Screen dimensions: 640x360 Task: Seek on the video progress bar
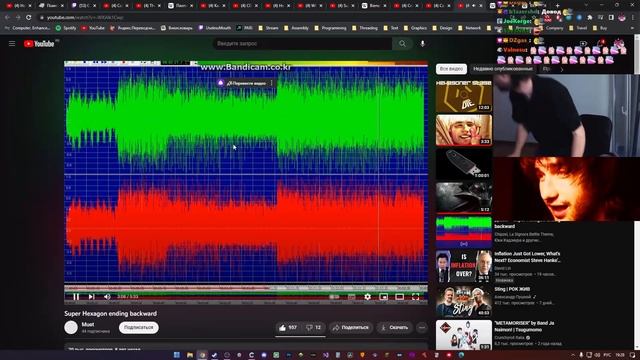pos(246,288)
